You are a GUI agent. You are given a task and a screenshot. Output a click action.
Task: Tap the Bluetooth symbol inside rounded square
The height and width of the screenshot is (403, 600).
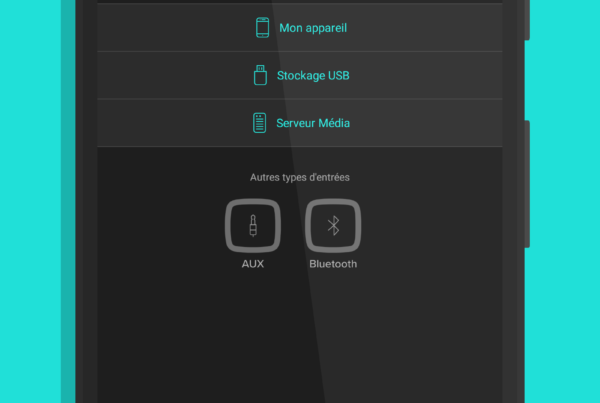(334, 225)
